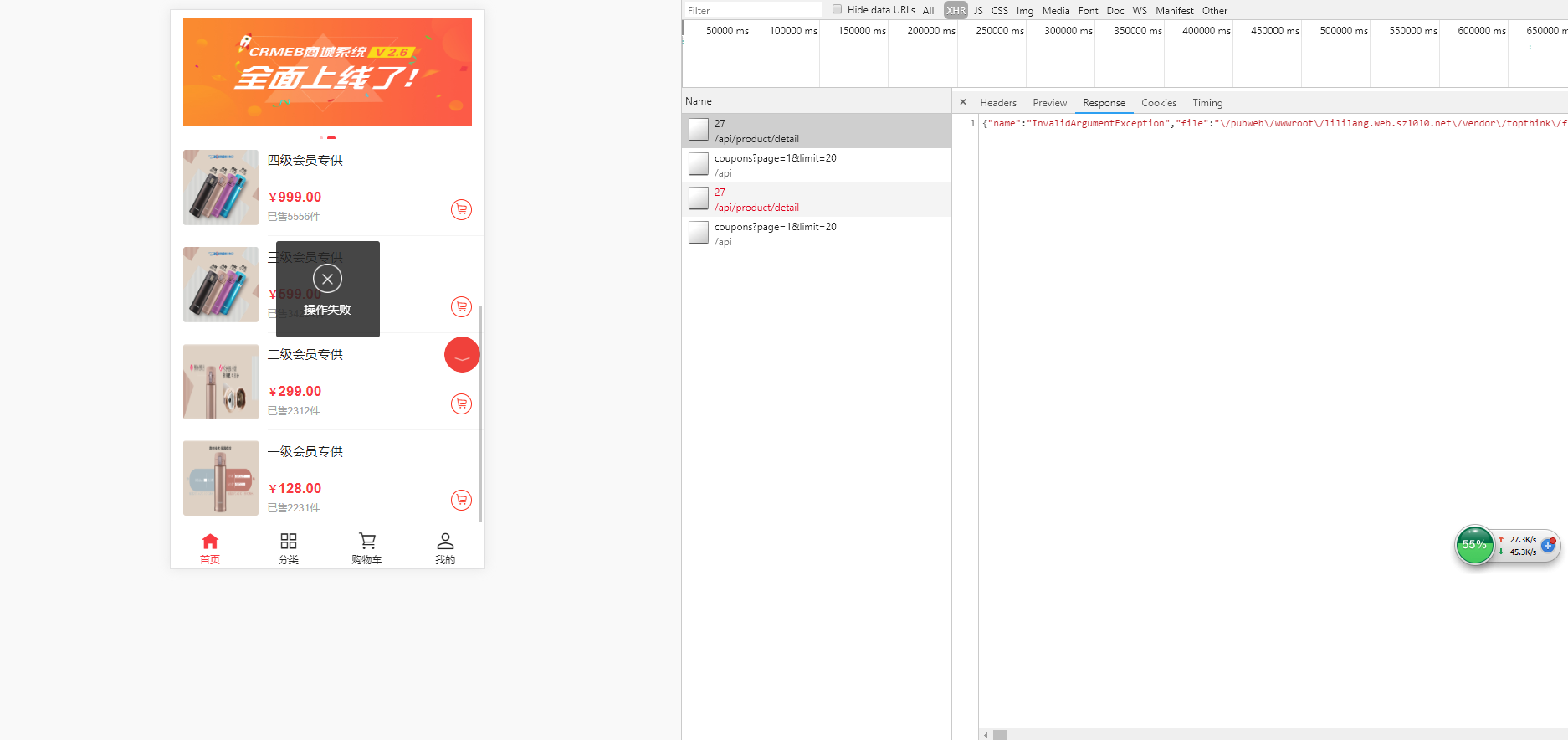The width and height of the screenshot is (1568, 740).
Task: Select the XHR filter type
Action: pyautogui.click(x=956, y=11)
